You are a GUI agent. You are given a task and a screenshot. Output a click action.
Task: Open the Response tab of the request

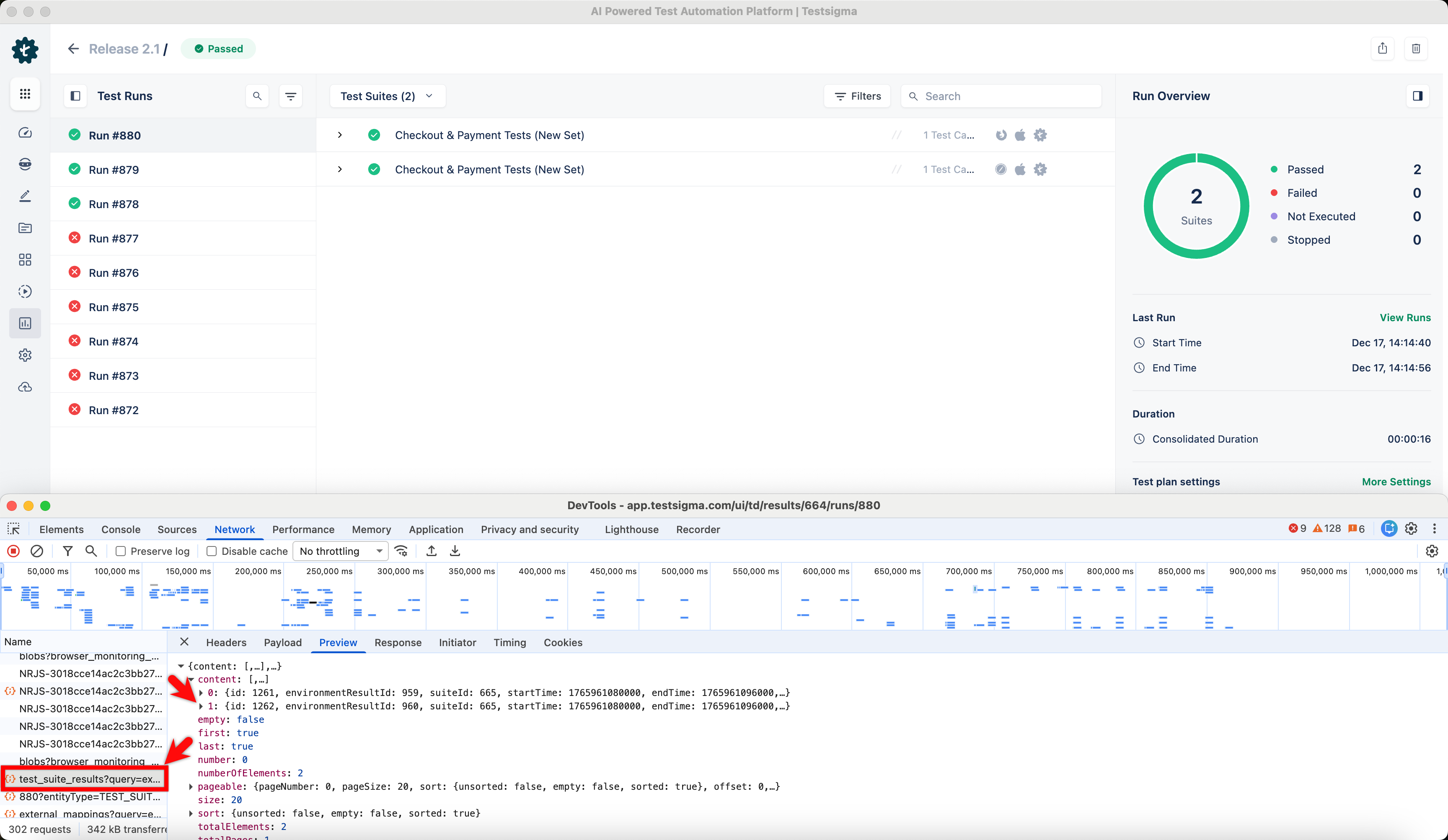tap(398, 642)
